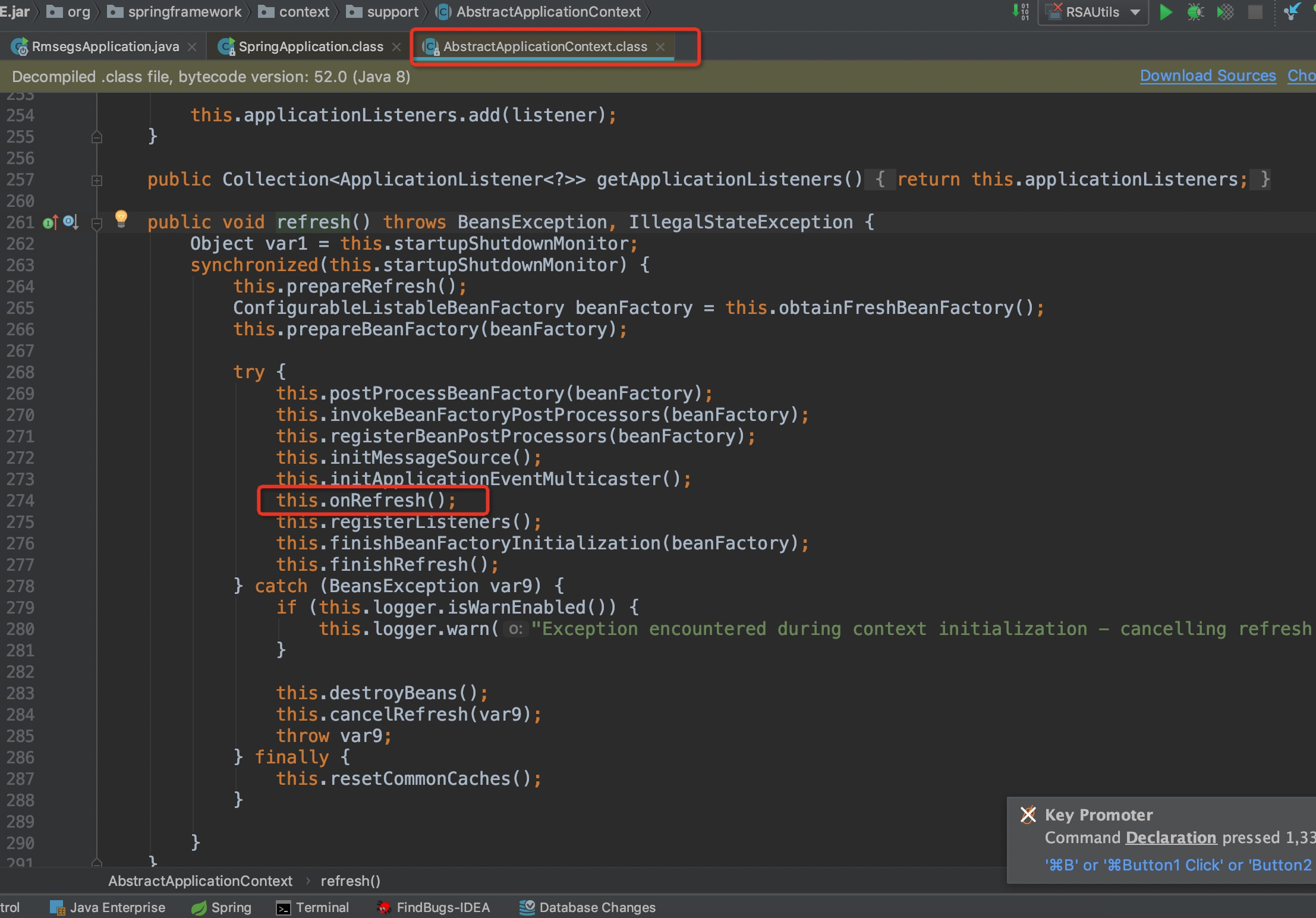Close the AbstractApplicationContext.class tab

660,46
